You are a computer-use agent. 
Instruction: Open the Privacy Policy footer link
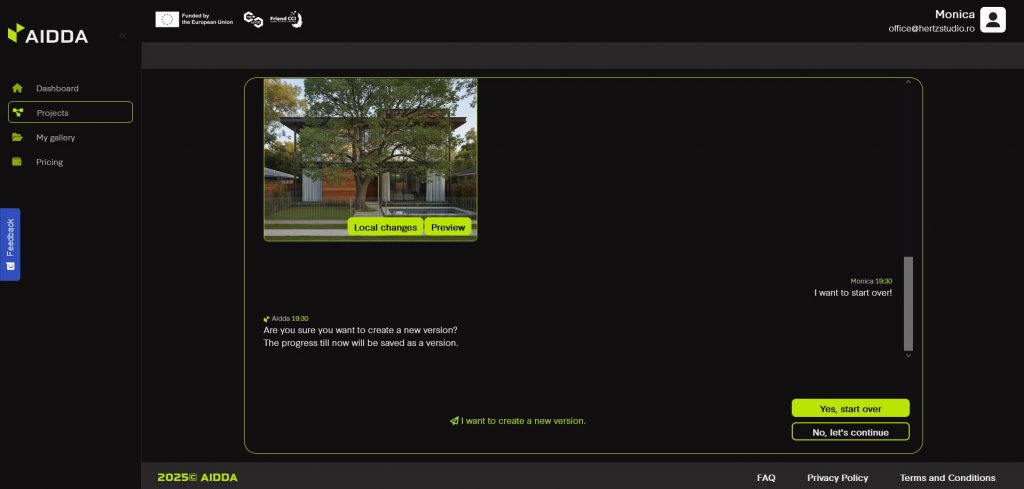pyautogui.click(x=837, y=478)
